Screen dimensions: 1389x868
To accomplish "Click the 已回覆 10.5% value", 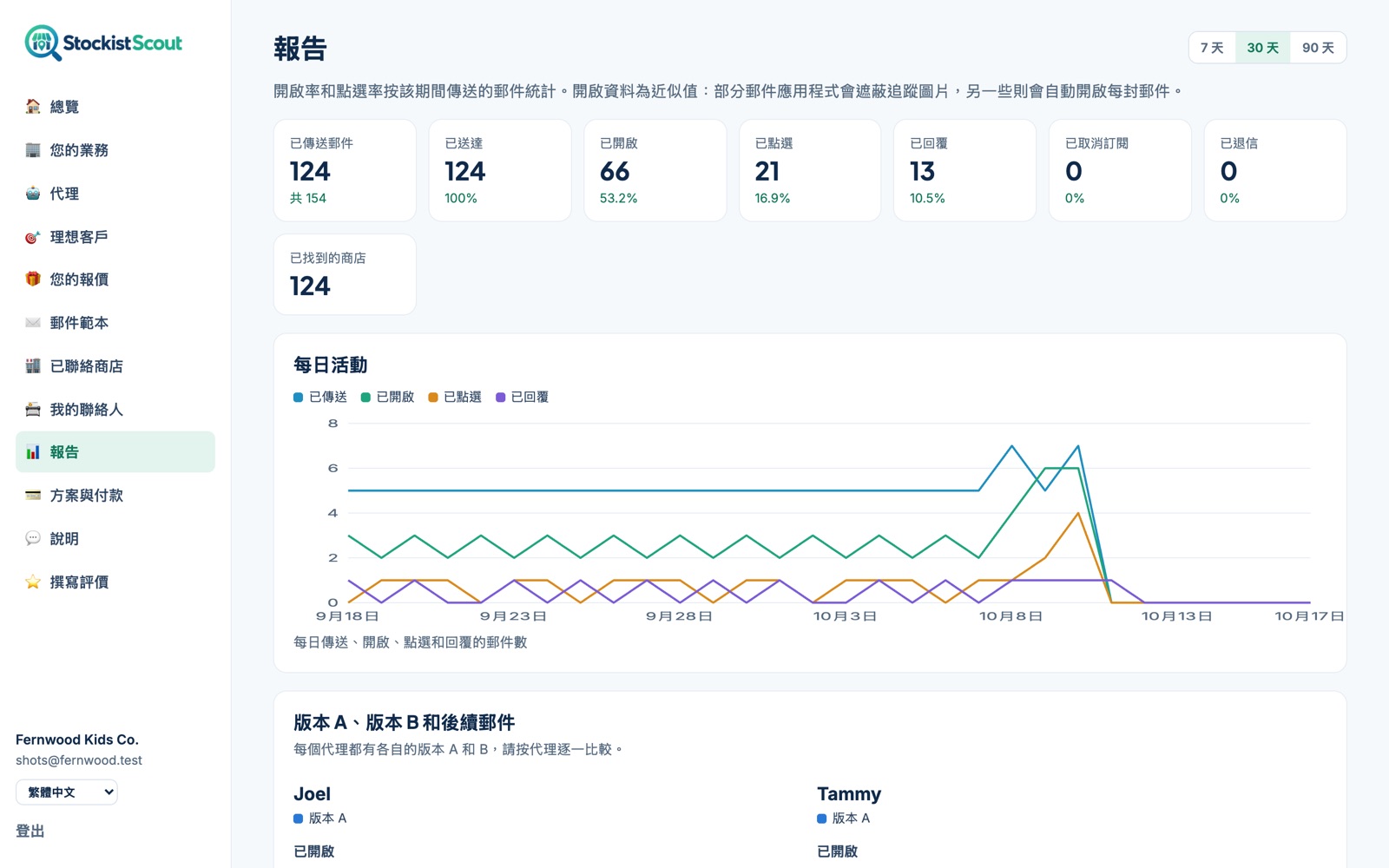I will [x=927, y=198].
